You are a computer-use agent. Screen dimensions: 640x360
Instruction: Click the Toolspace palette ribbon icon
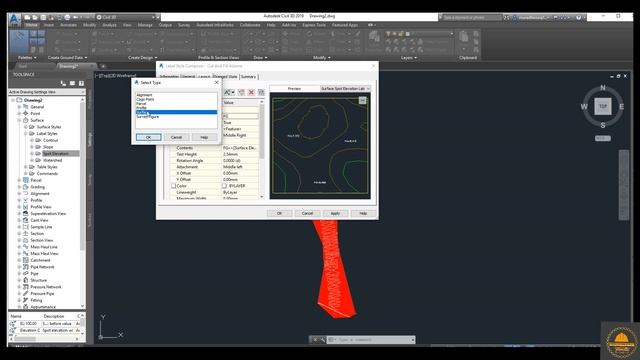click(x=19, y=40)
